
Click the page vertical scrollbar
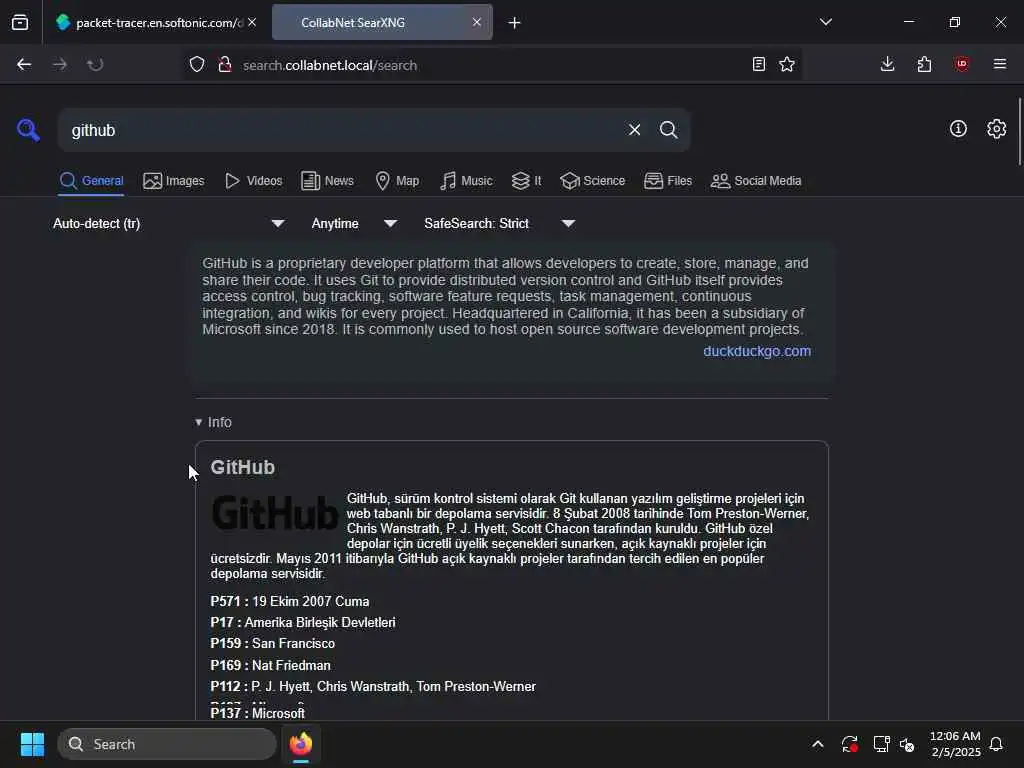coord(1019,132)
